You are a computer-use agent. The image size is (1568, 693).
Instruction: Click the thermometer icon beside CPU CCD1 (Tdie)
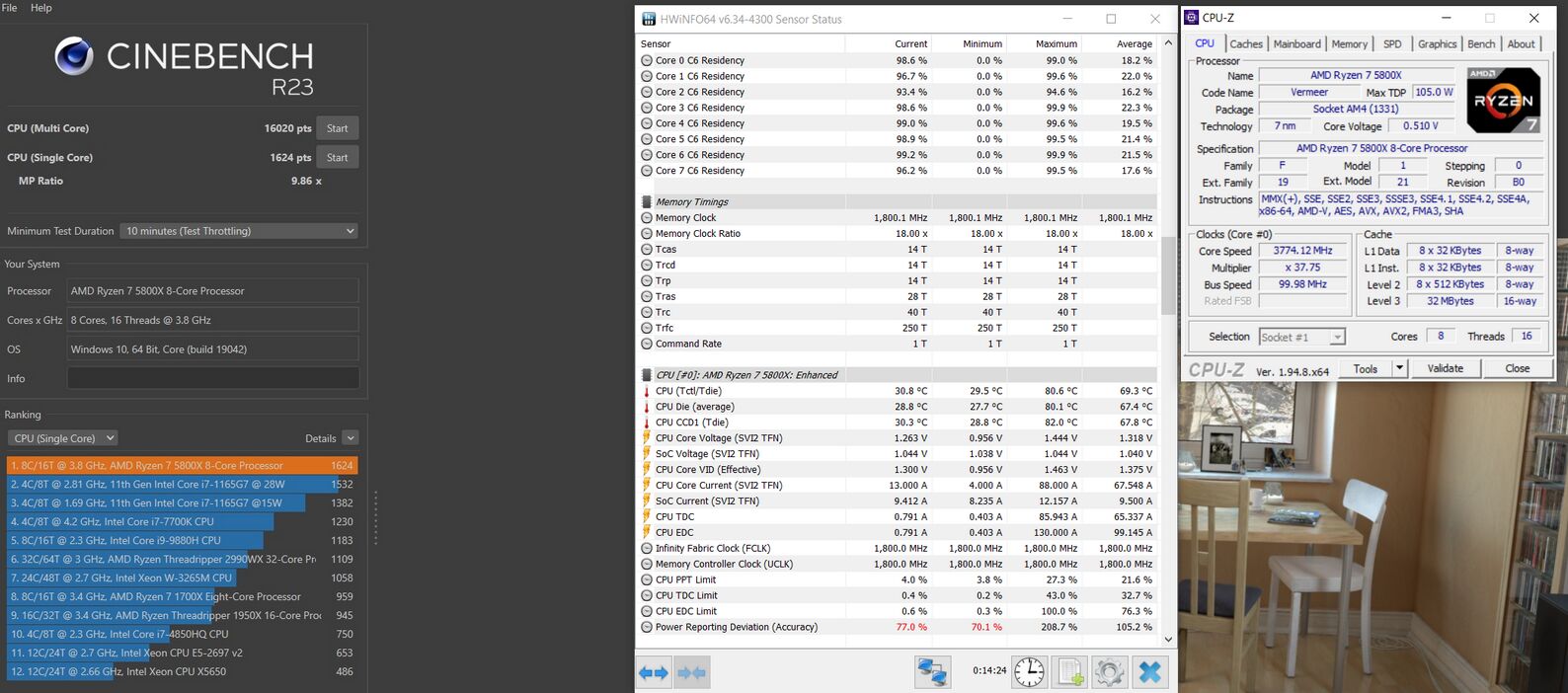[647, 423]
